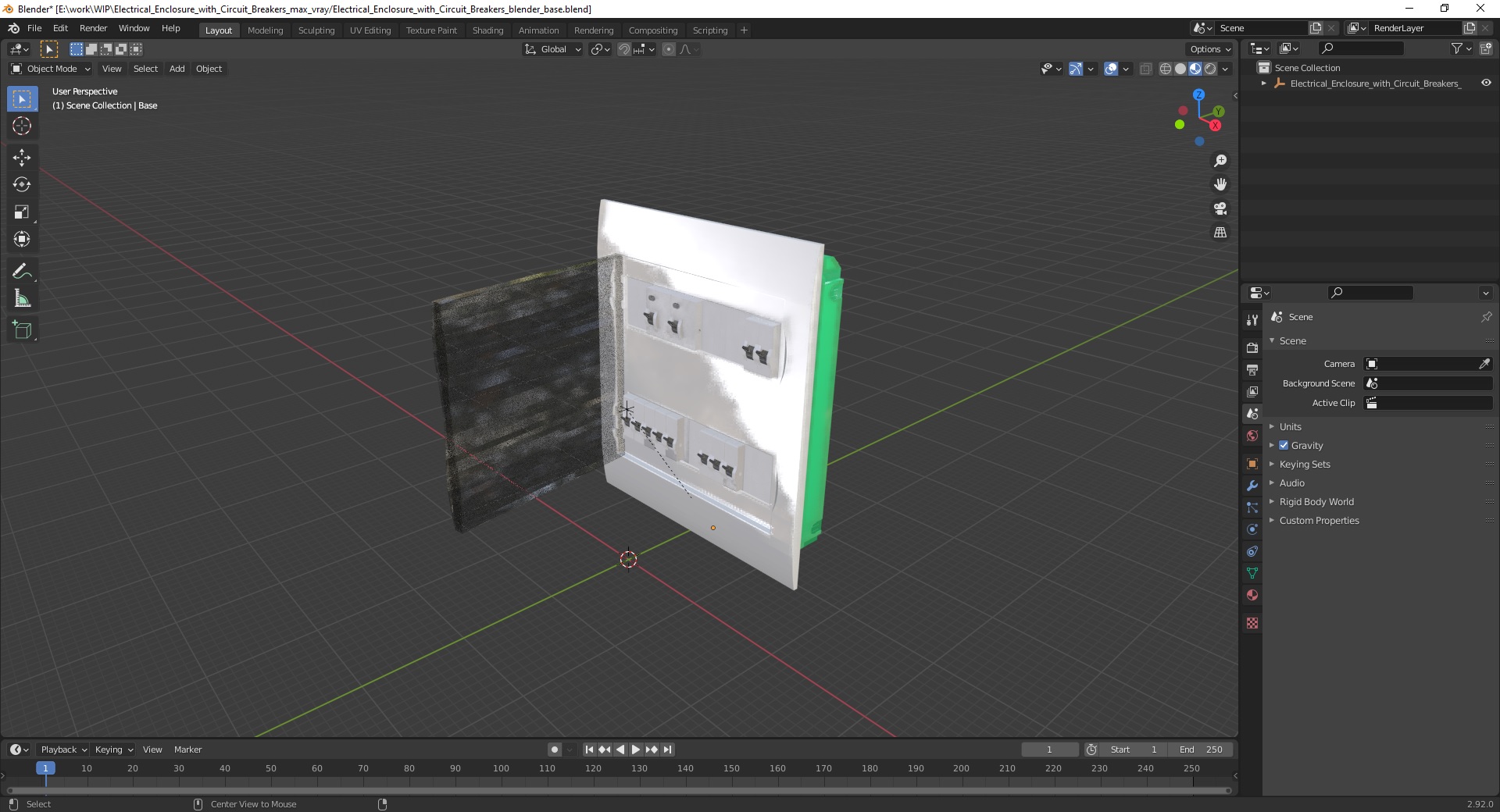The image size is (1500, 812).
Task: Switch to the Shading workspace tab
Action: (487, 30)
